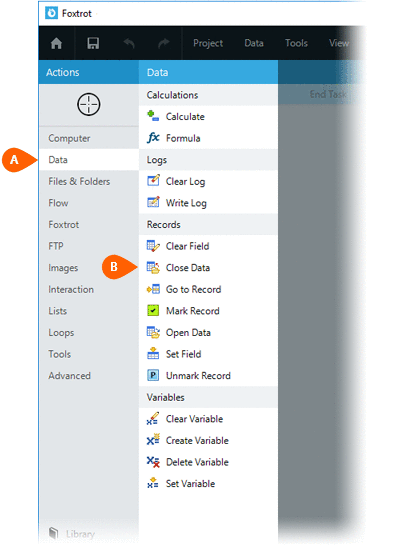
Task: Open the View menu
Action: point(339,43)
